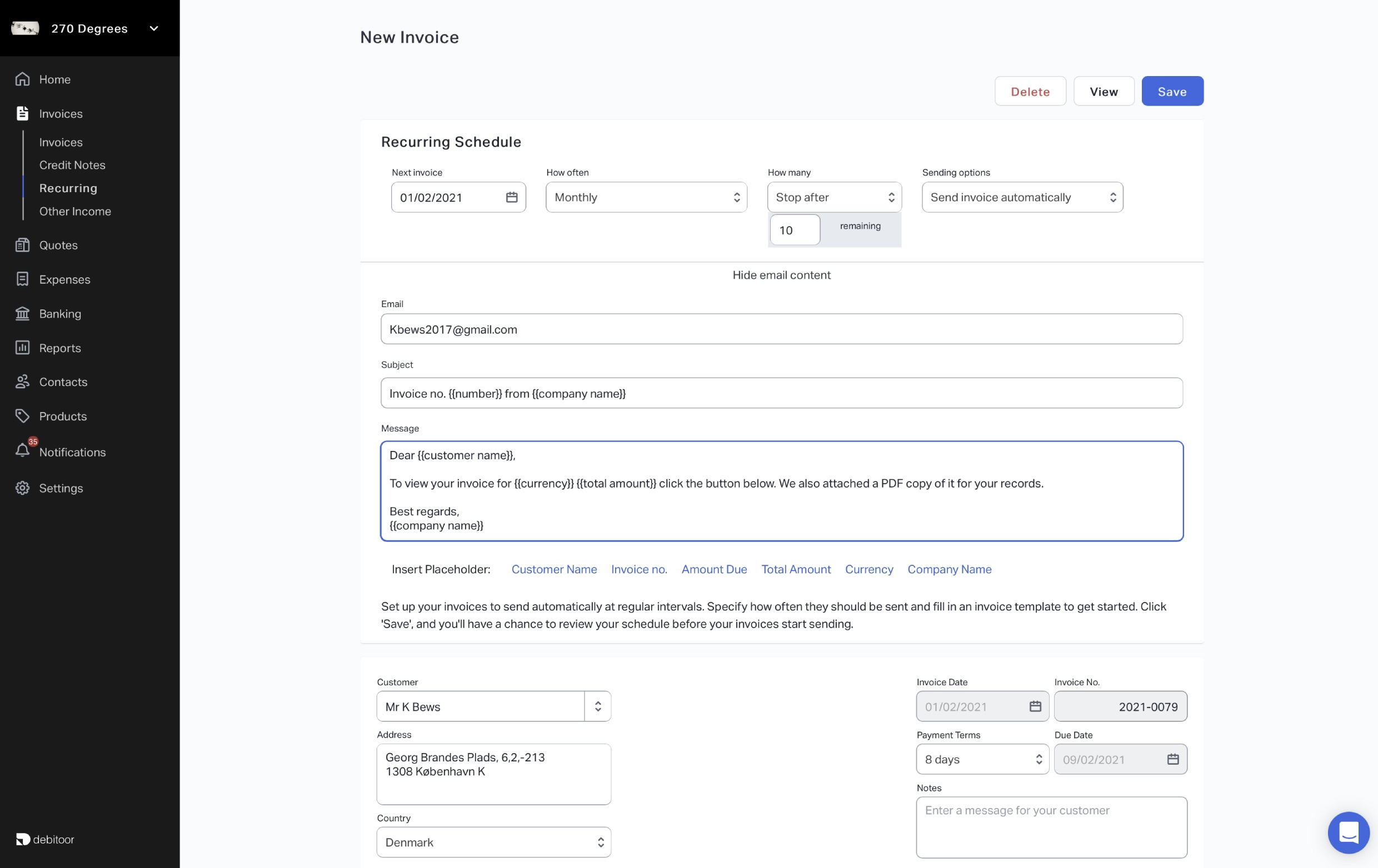The width and height of the screenshot is (1378, 868).
Task: Click the Invoices document icon
Action: point(22,113)
